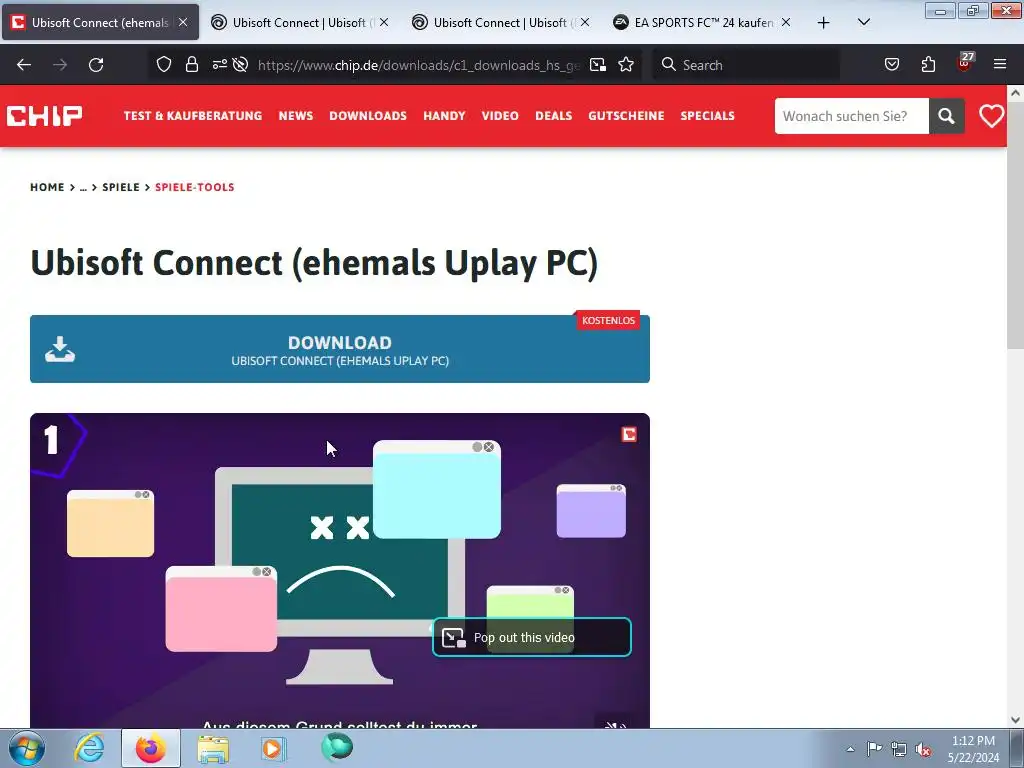Open the Firefox extensions puzzle icon
The image size is (1024, 768).
pos(928,64)
